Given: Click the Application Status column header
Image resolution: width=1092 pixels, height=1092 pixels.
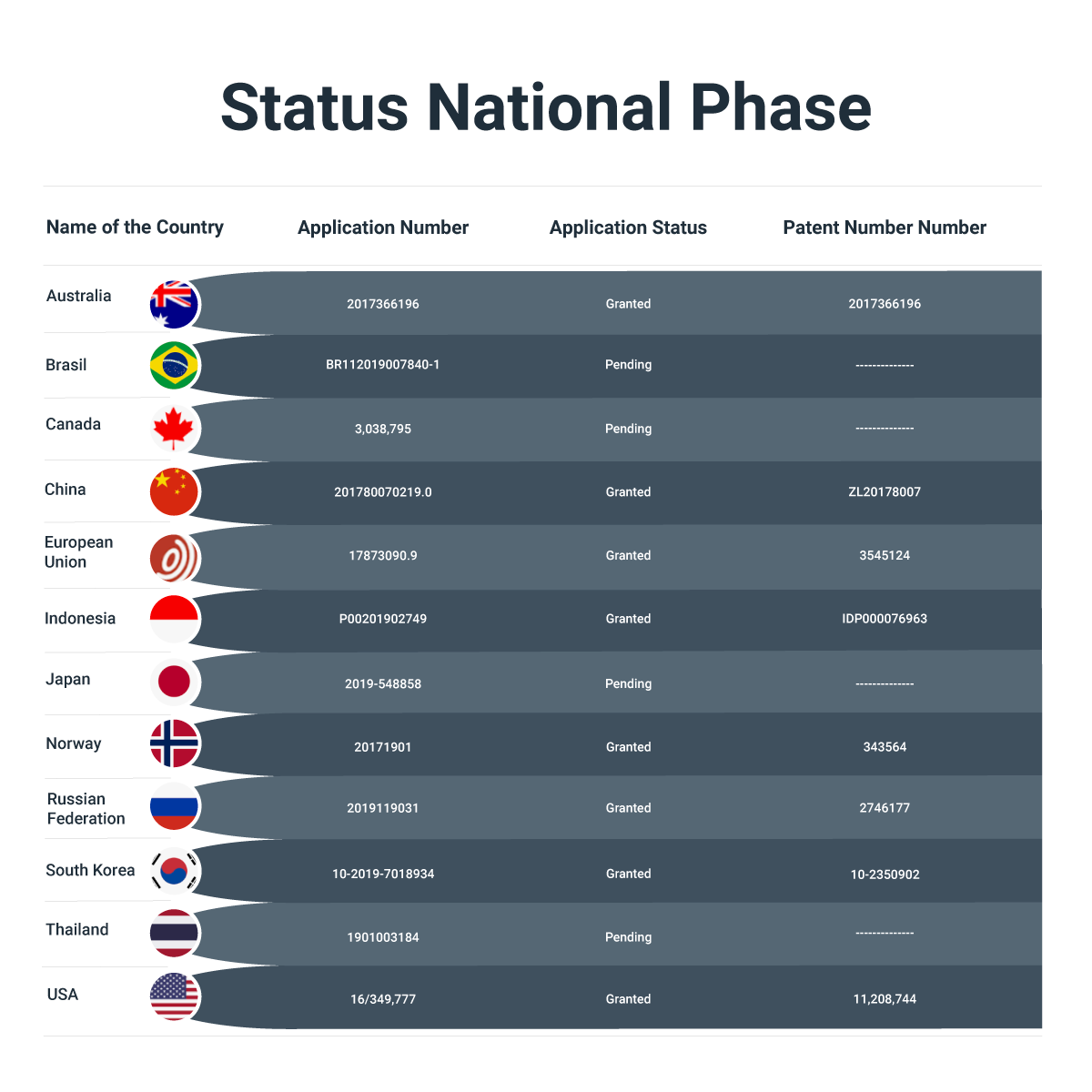Looking at the screenshot, I should pyautogui.click(x=628, y=227).
